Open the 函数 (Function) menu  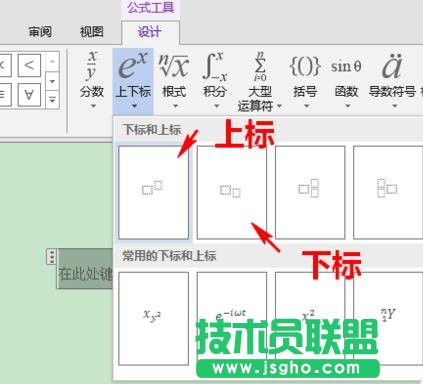[346, 79]
